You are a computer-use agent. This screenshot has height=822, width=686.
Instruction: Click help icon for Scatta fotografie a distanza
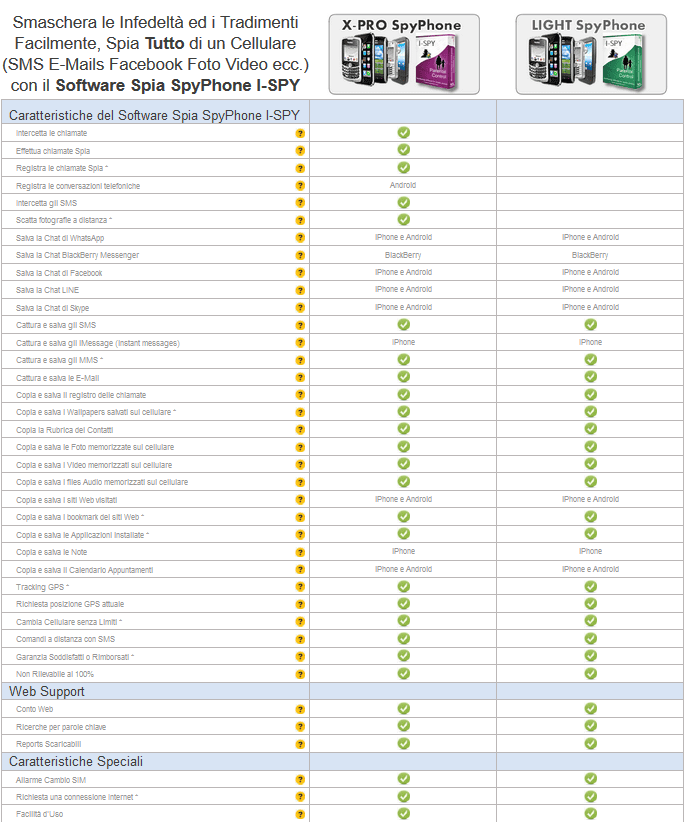pos(300,220)
